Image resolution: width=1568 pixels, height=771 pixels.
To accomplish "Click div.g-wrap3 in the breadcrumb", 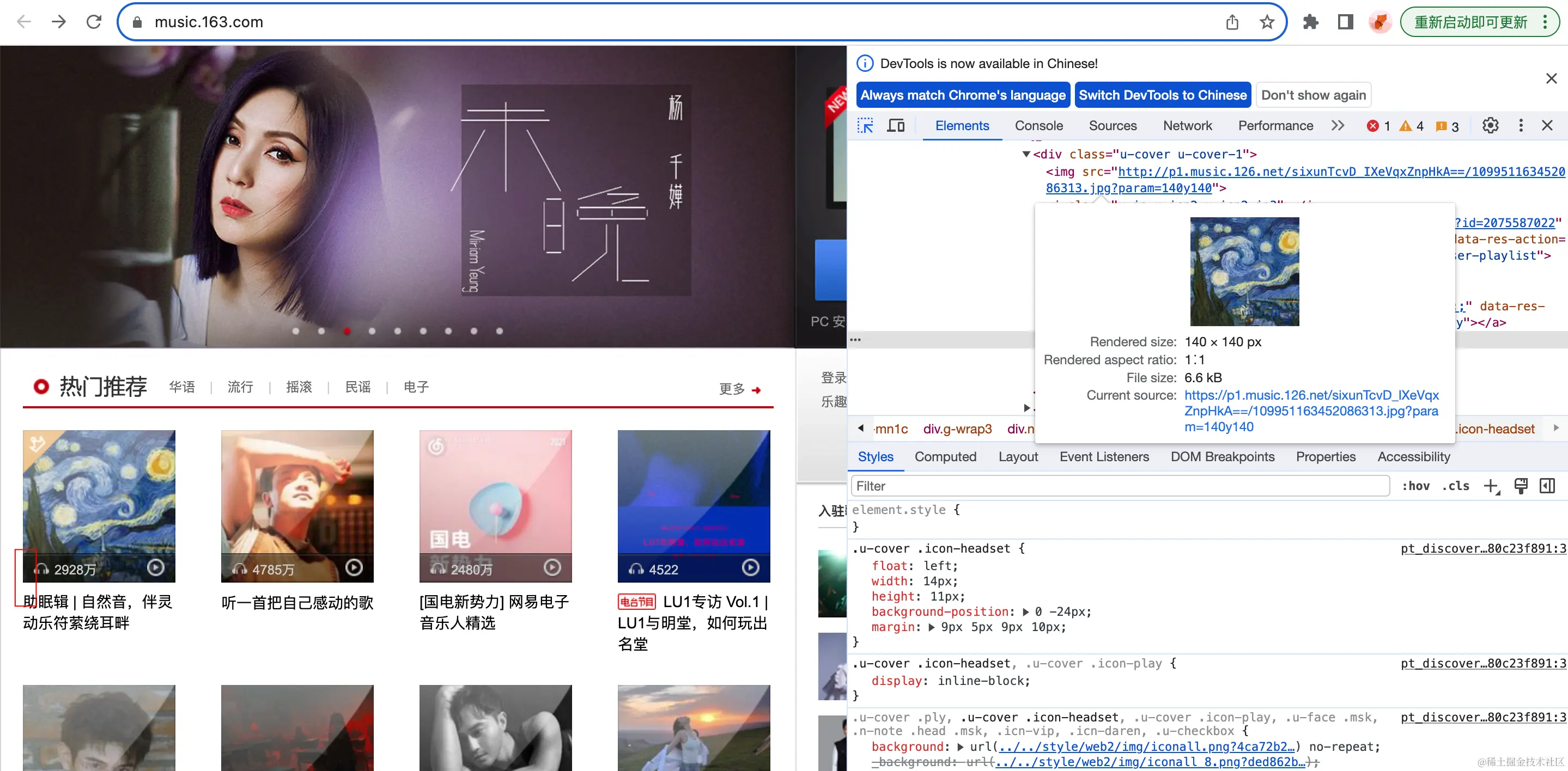I will tap(957, 429).
